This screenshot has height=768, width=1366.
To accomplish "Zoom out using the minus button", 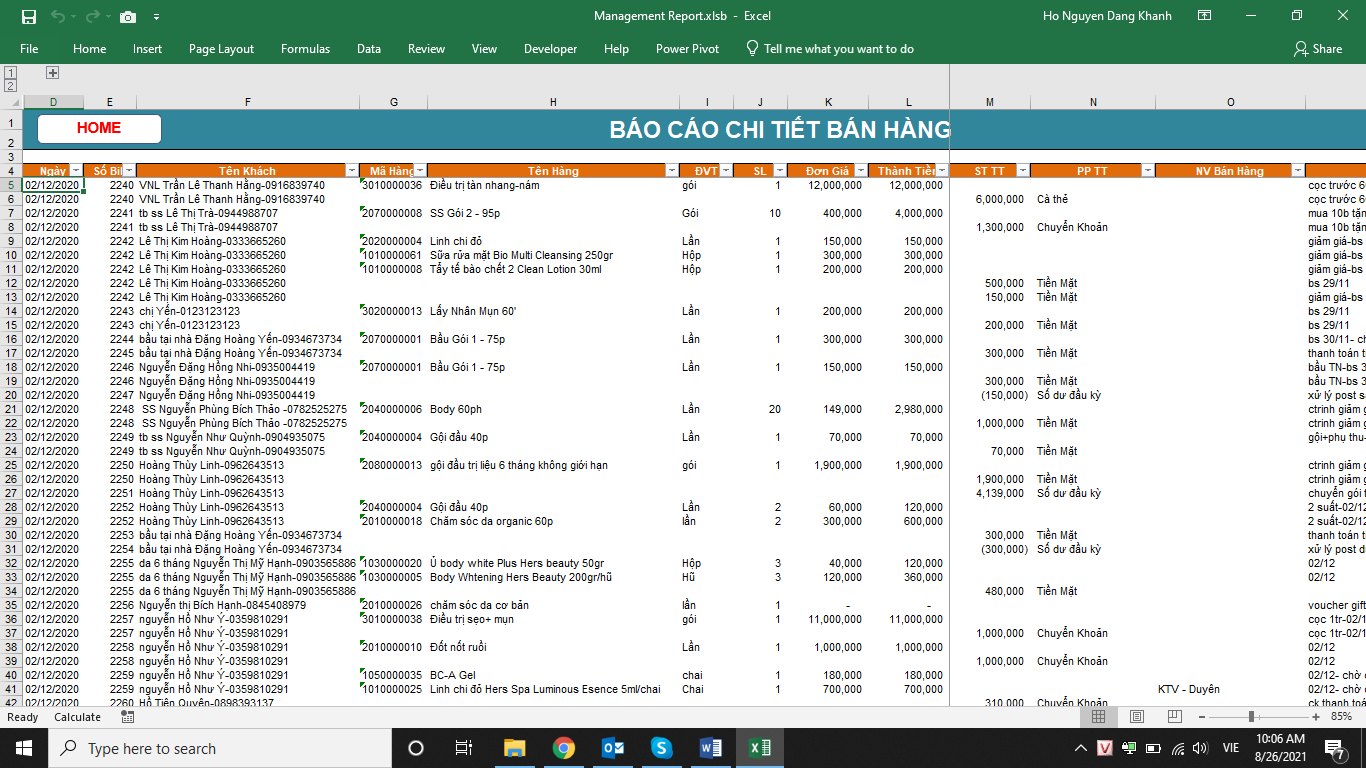I will click(1200, 717).
